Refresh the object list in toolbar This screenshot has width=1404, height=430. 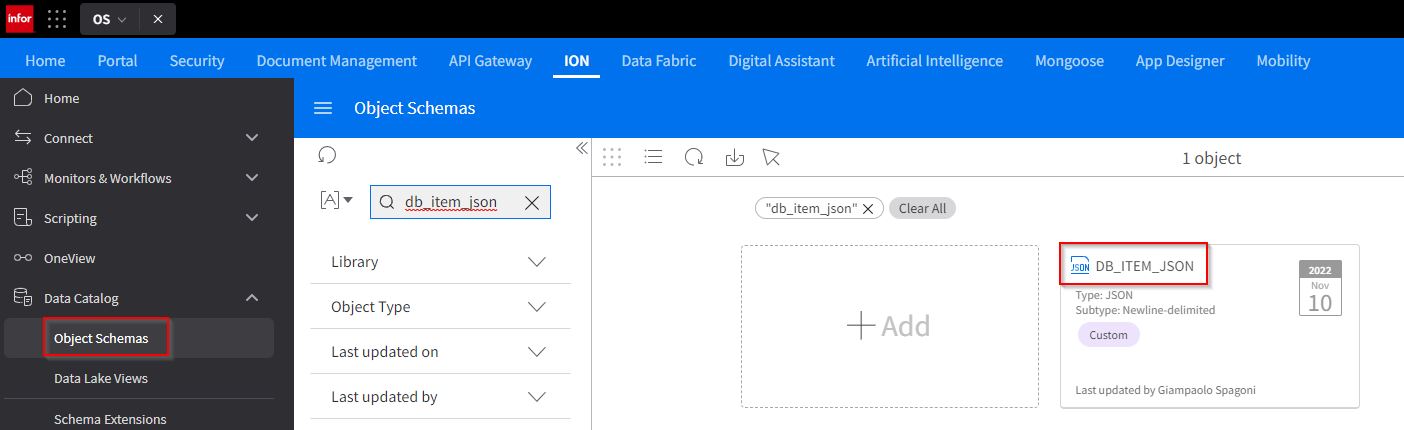coord(694,157)
